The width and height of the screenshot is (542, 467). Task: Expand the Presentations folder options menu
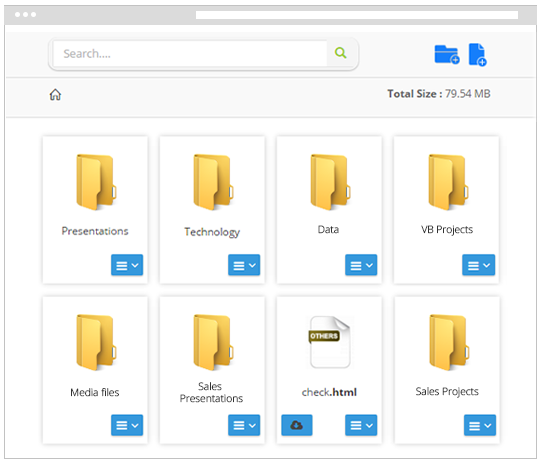pyautogui.click(x=127, y=265)
